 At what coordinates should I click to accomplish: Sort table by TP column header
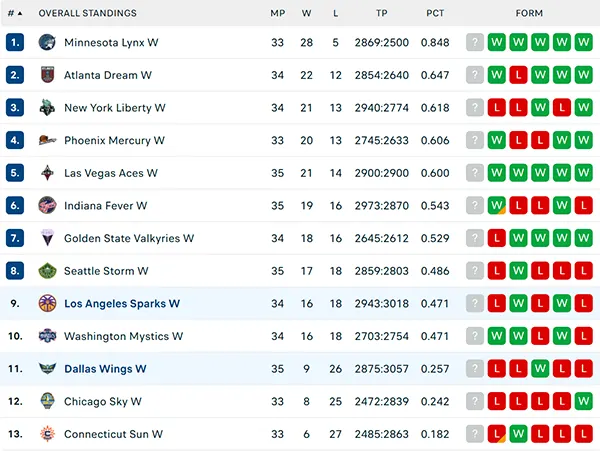pos(382,13)
